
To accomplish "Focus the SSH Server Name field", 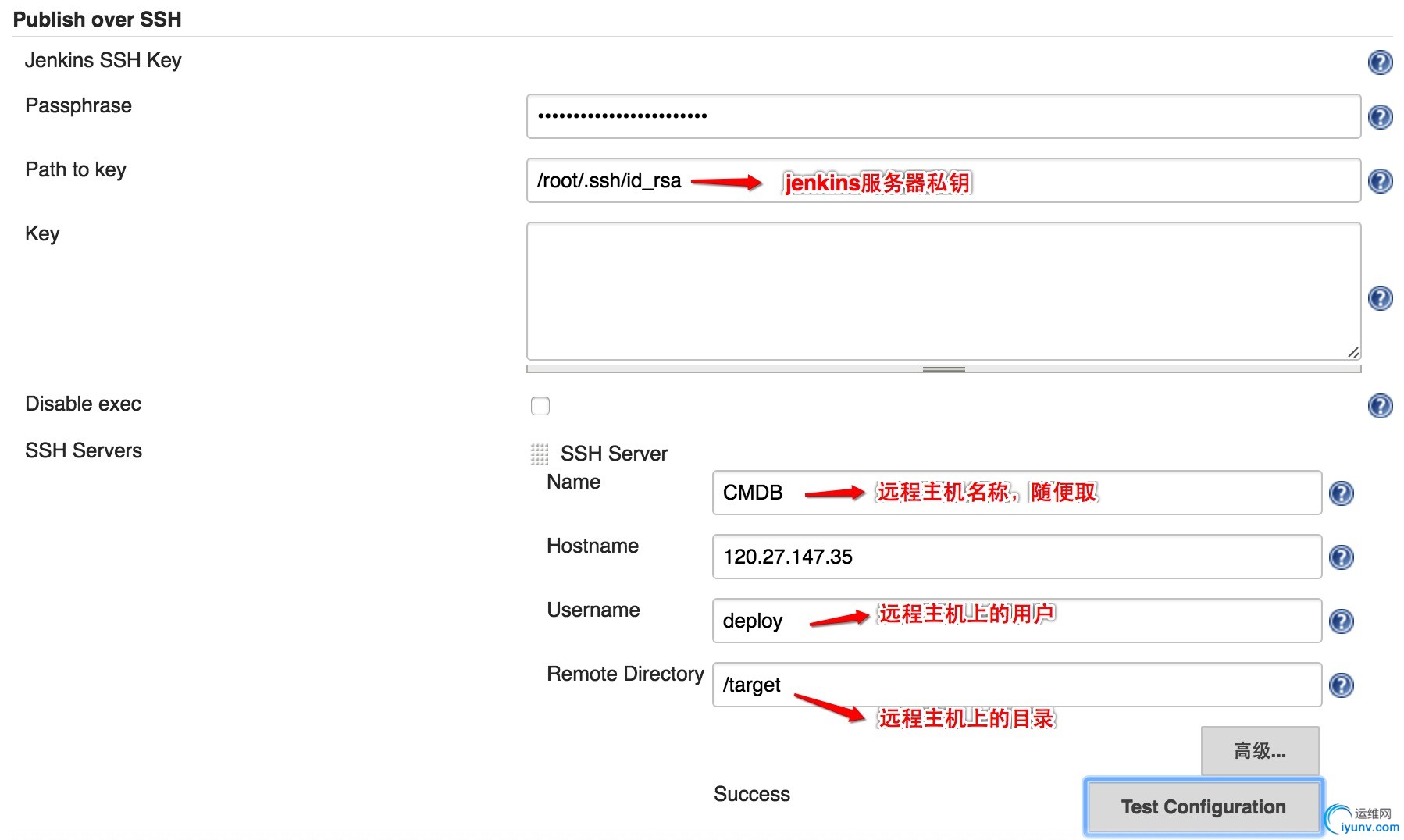I will pyautogui.click(x=1017, y=493).
